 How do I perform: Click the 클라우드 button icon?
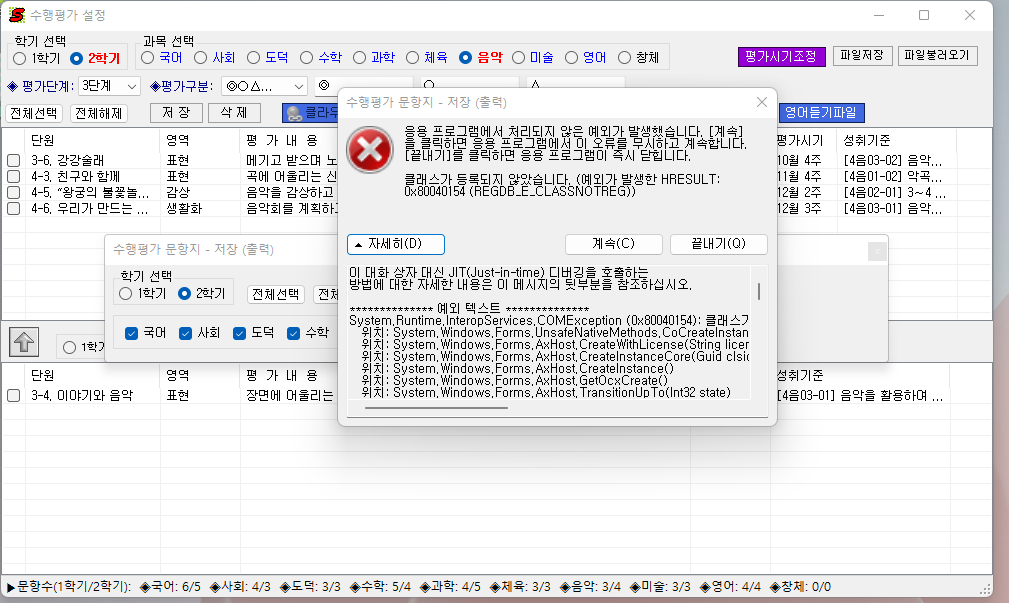(x=294, y=113)
